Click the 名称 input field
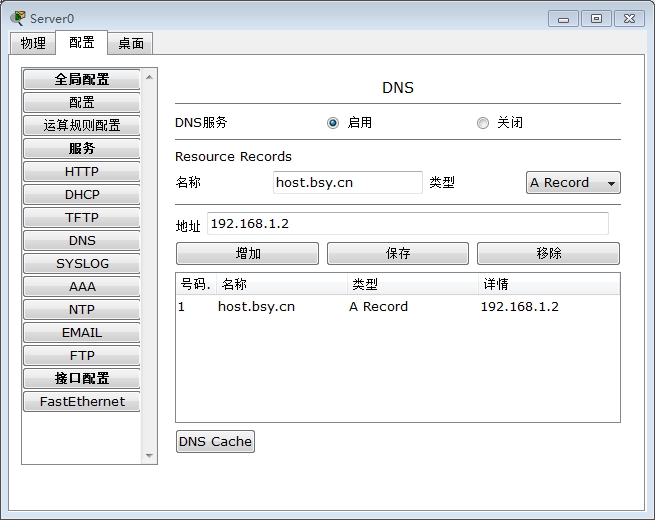Viewport: 655px width, 520px height. (347, 183)
